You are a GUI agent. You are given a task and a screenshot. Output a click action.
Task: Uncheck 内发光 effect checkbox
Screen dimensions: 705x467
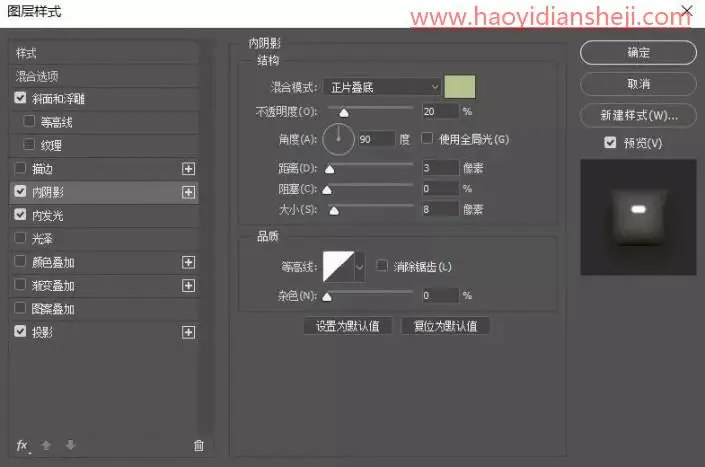coord(20,214)
